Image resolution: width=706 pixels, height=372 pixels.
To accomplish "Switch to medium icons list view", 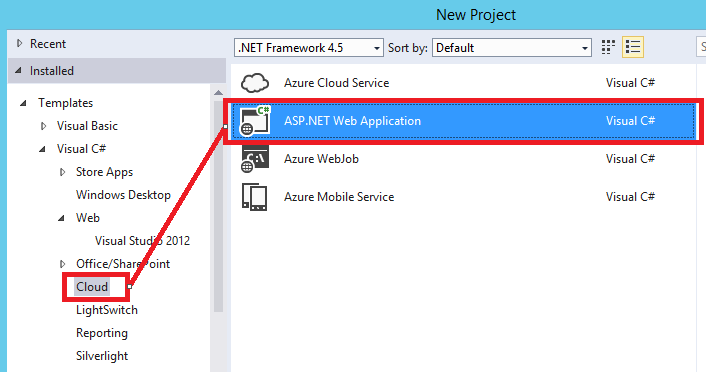I will (x=633, y=47).
